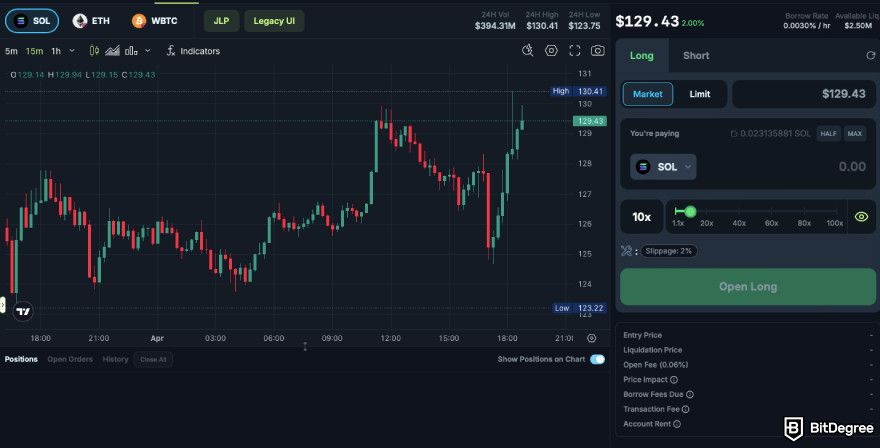880x448 pixels.
Task: Click the Bitcoin logo on WBTC
Action: pos(139,21)
